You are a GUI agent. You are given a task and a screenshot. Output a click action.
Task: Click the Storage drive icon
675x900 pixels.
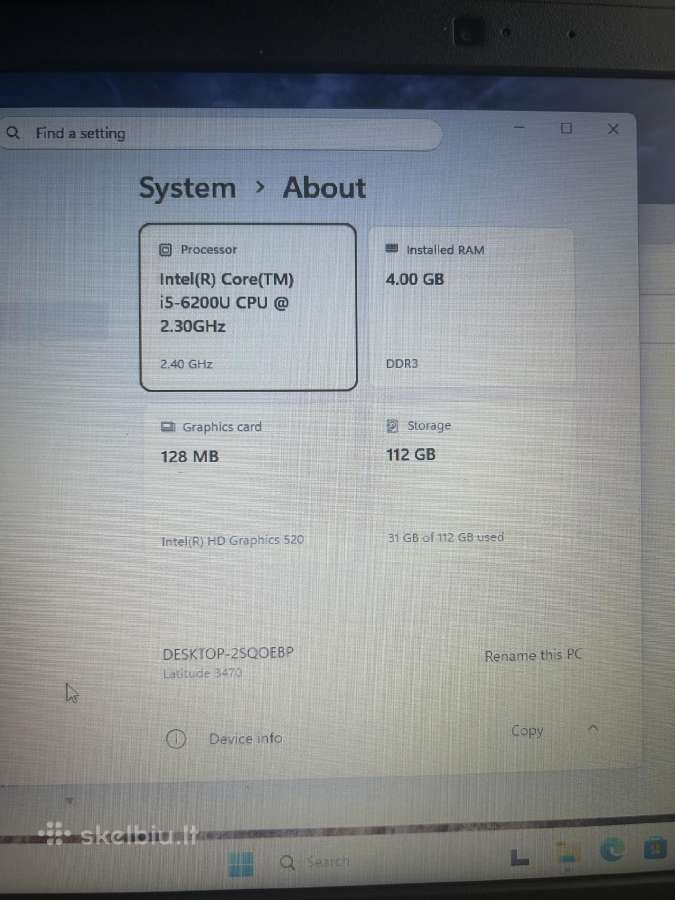393,425
